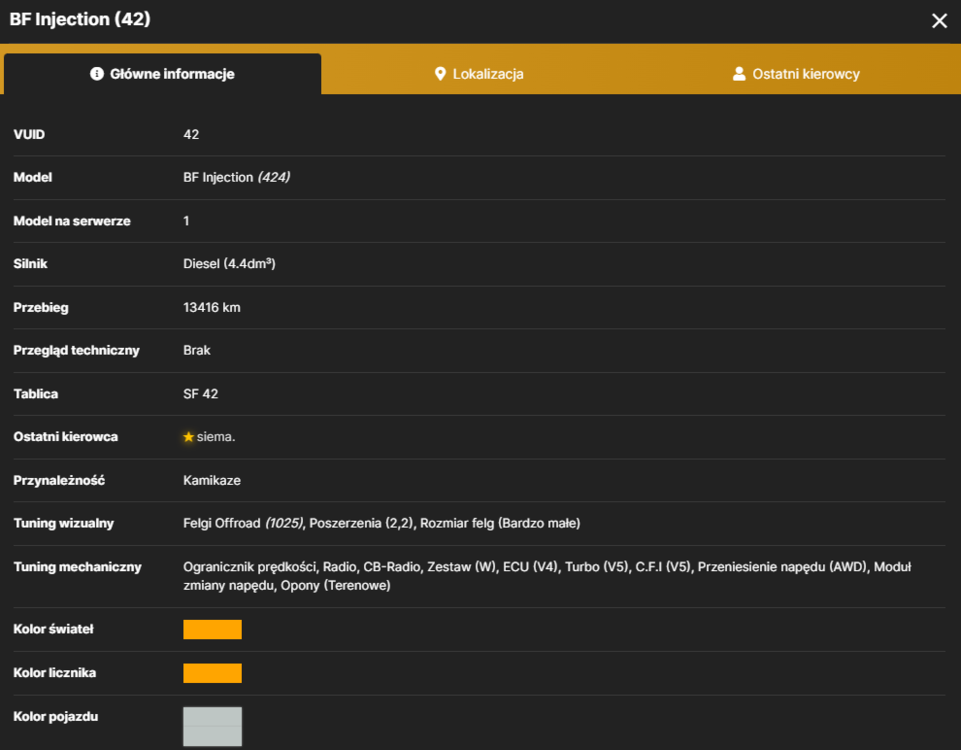Image resolution: width=961 pixels, height=750 pixels.
Task: Click the 'Kolor pojazdu' row label
Action: point(56,716)
